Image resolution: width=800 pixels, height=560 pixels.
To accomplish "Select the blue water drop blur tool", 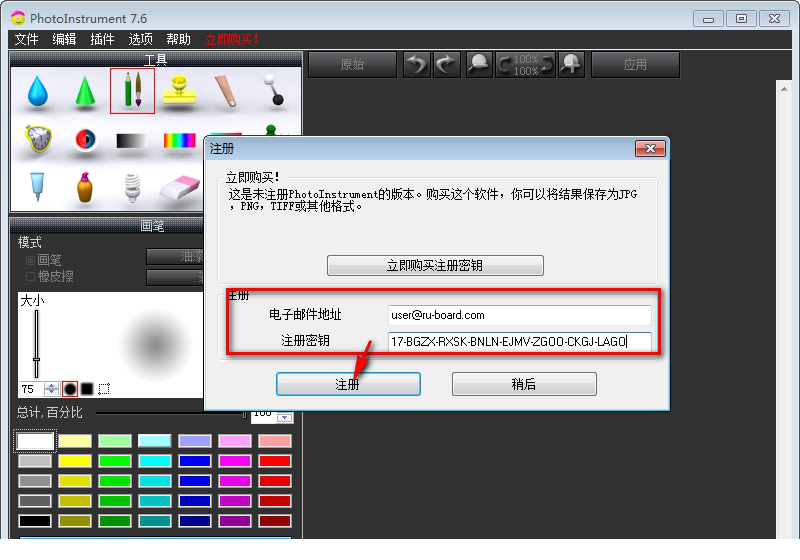I will tap(38, 91).
